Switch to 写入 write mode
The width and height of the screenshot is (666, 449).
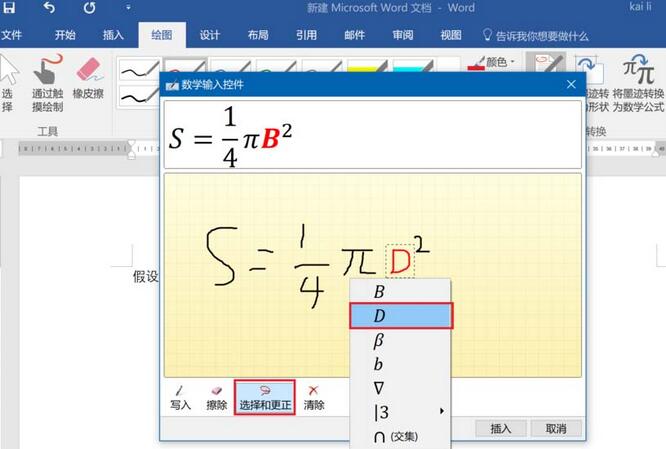coord(180,398)
